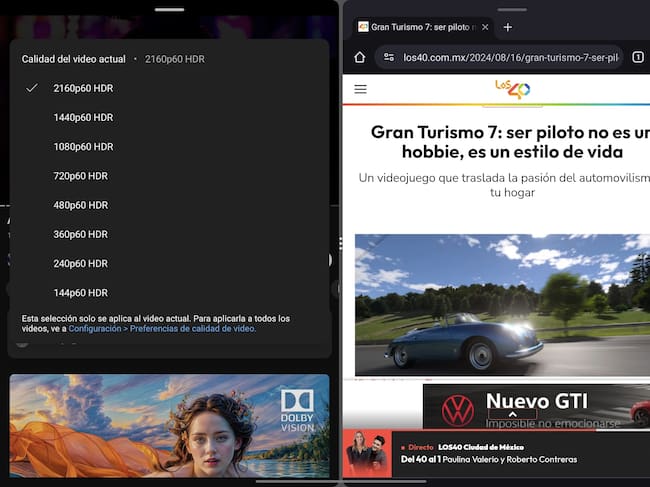This screenshot has height=487, width=650.
Task: Select the 480p60 HDR option
Action: [80, 205]
